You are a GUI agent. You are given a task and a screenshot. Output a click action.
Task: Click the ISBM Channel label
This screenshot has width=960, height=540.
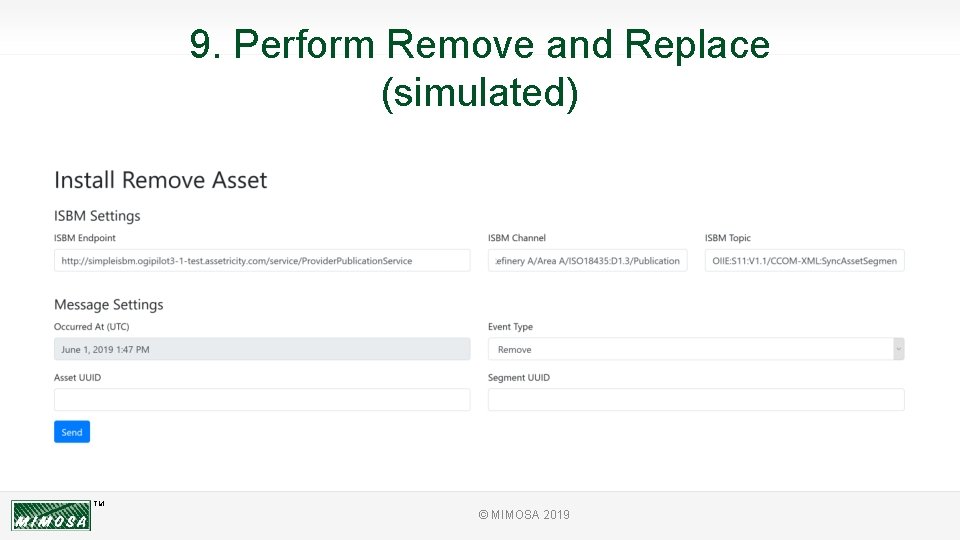click(517, 238)
